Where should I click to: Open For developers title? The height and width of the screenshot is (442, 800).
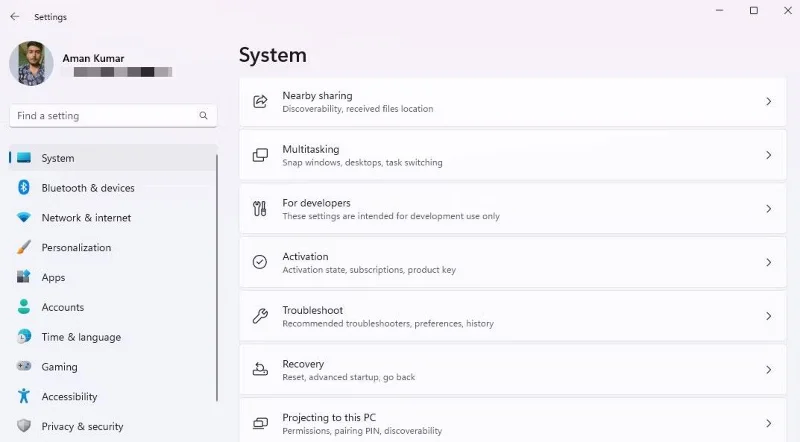[316, 203]
